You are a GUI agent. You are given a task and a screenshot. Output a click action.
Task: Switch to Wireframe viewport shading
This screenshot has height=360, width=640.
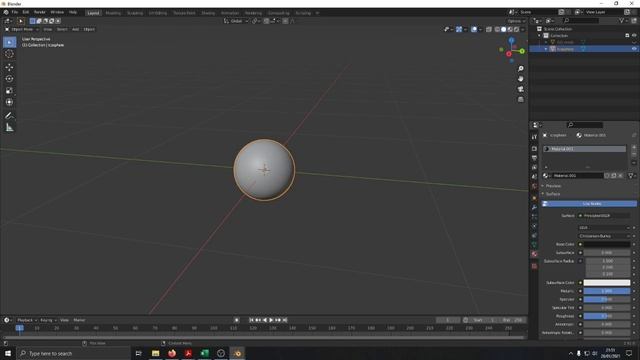(497, 29)
